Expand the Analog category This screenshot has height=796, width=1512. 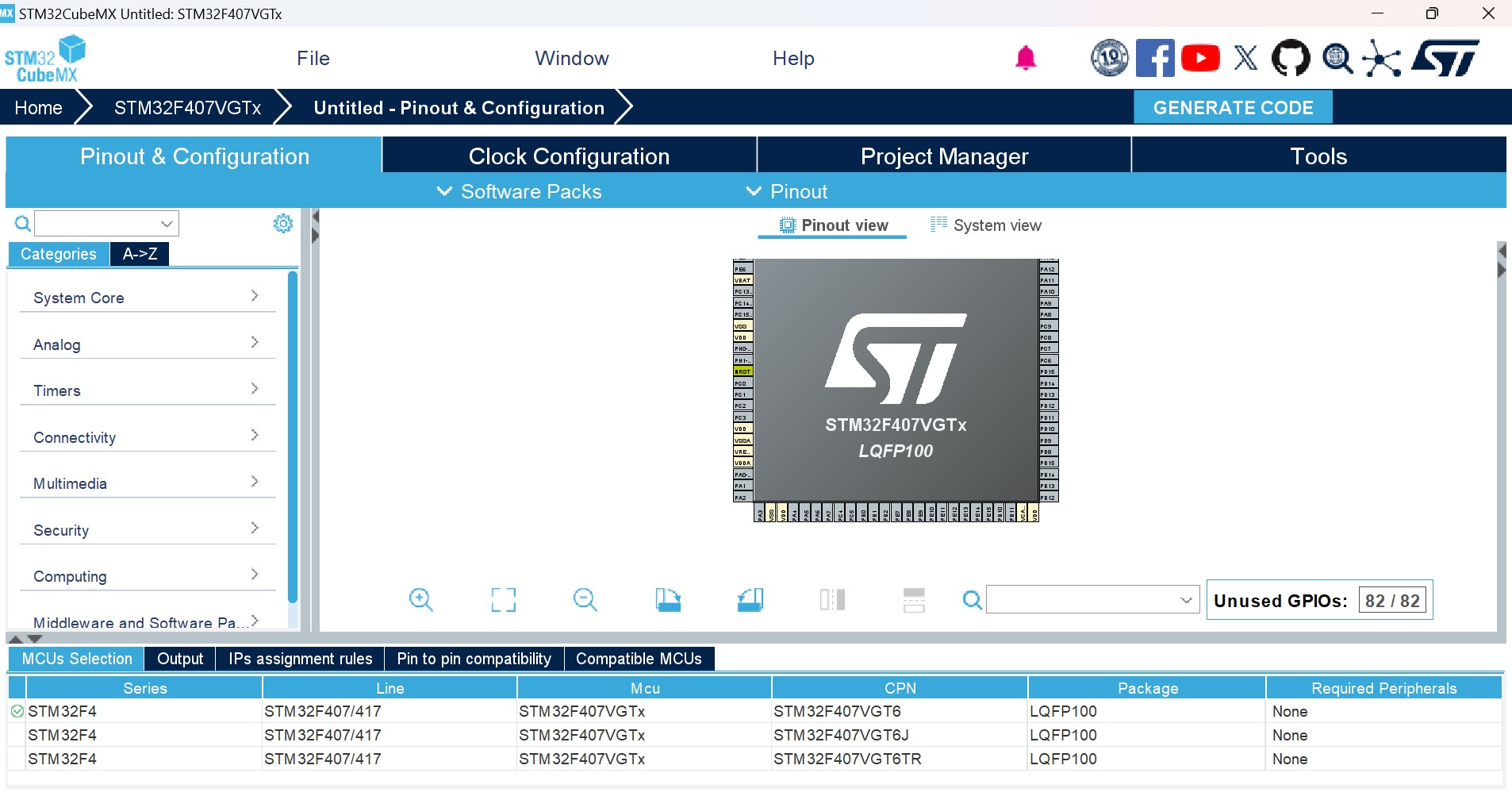[147, 344]
